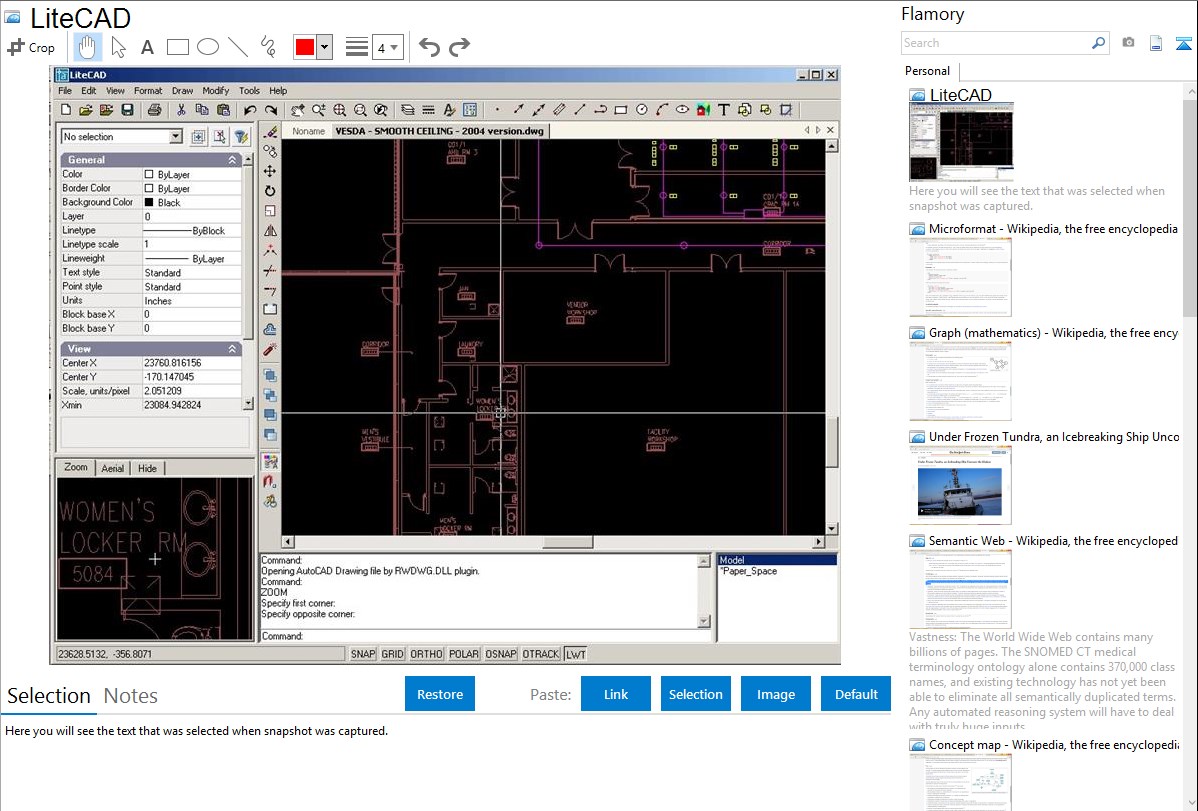This screenshot has height=811, width=1198.
Task: Click the New drawing icon in LiteCAD
Action: pyautogui.click(x=66, y=110)
